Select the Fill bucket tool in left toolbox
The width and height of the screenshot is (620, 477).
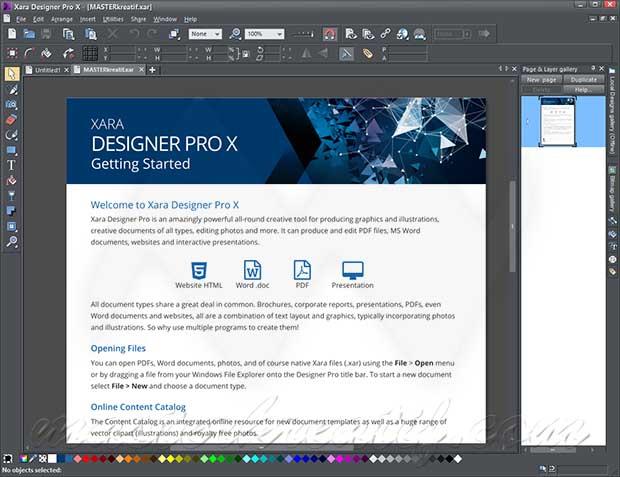point(11,181)
